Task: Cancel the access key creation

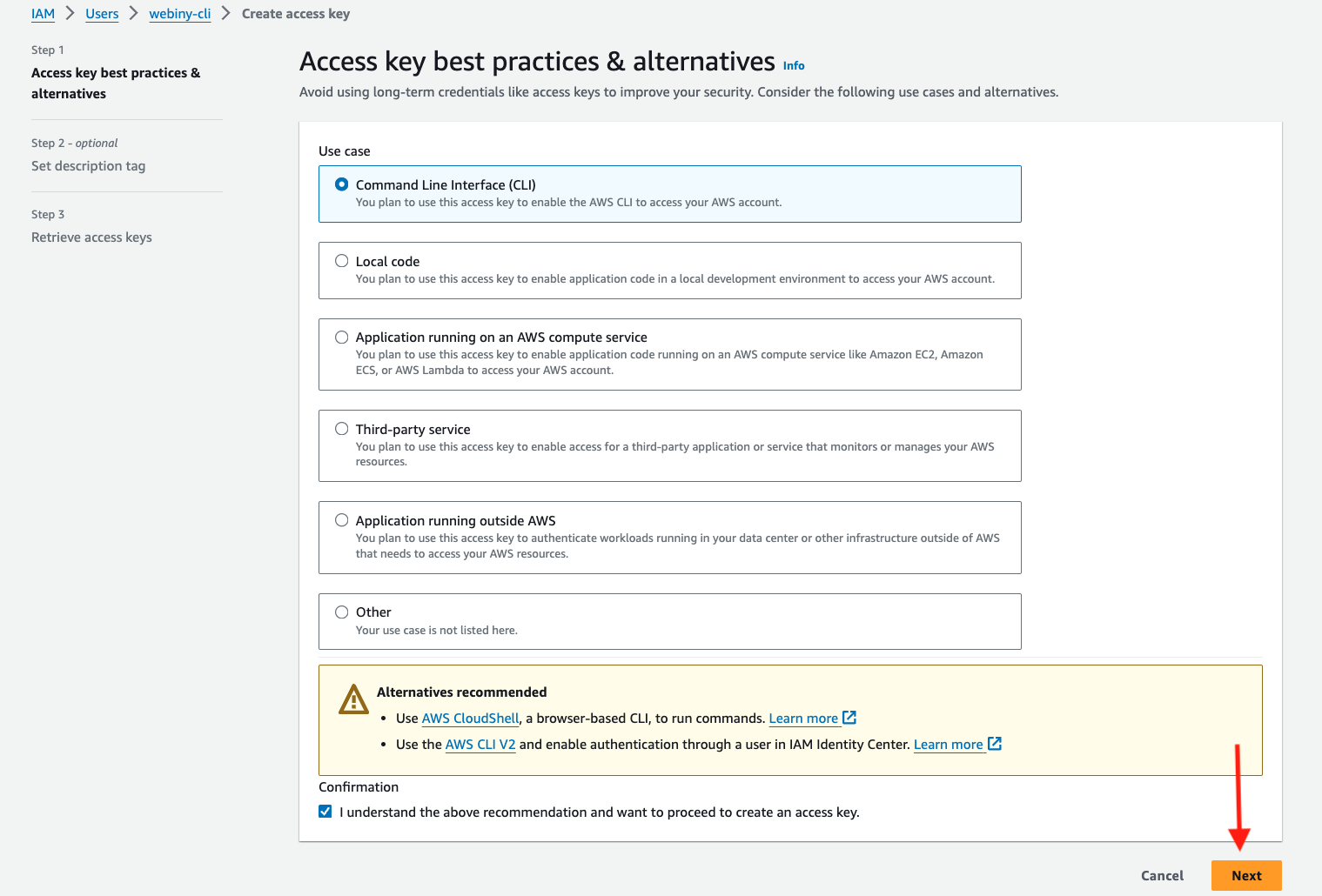Action: pyautogui.click(x=1162, y=875)
